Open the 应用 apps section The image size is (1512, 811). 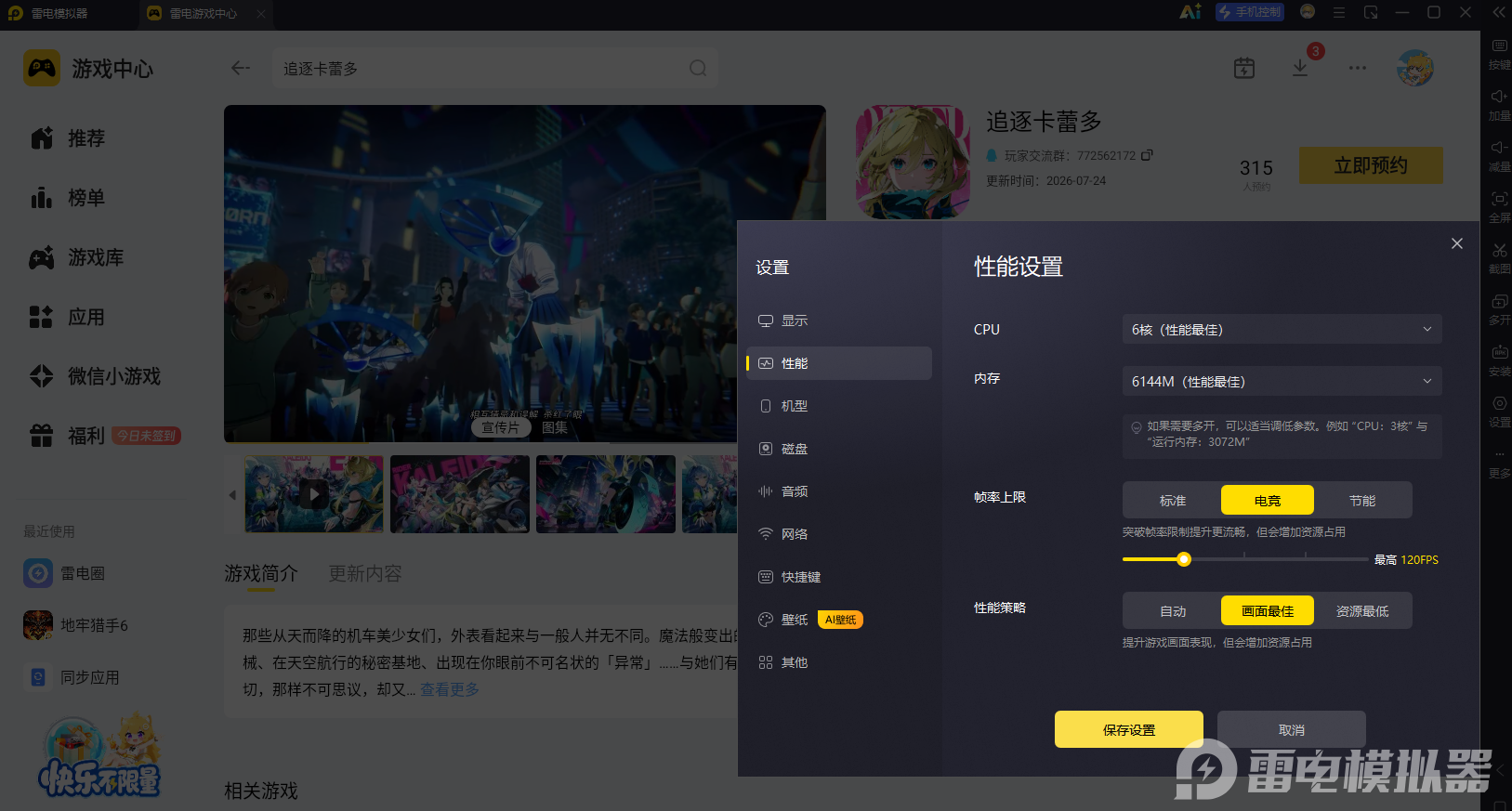(67, 317)
